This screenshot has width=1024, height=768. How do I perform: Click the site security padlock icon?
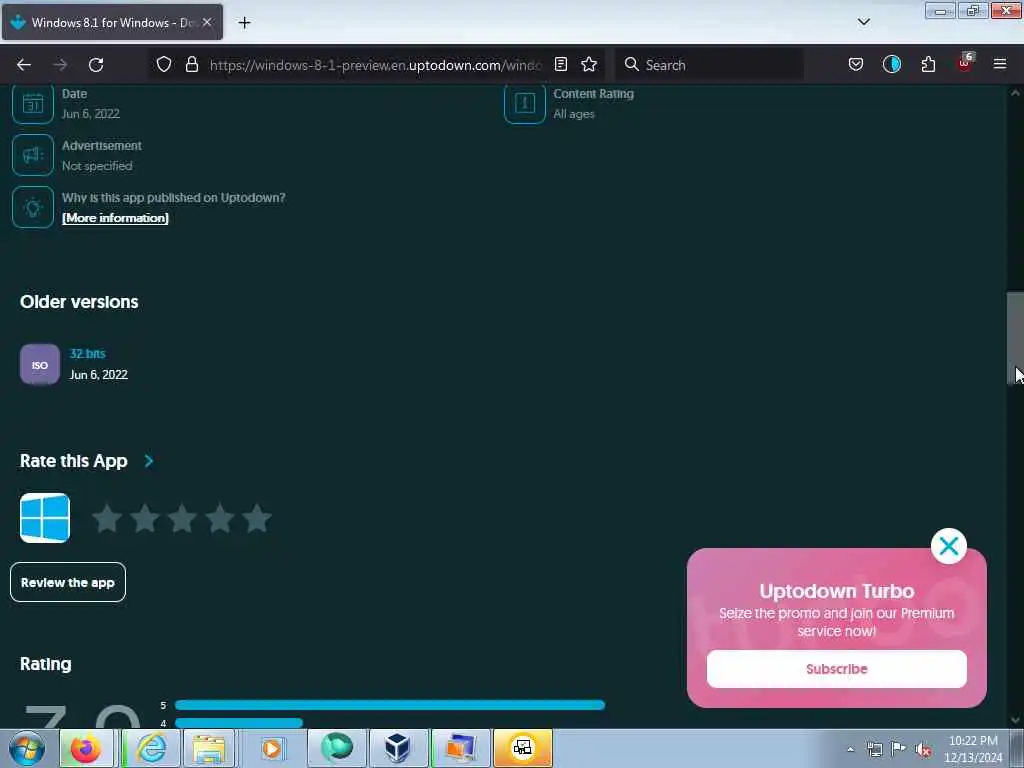click(191, 65)
